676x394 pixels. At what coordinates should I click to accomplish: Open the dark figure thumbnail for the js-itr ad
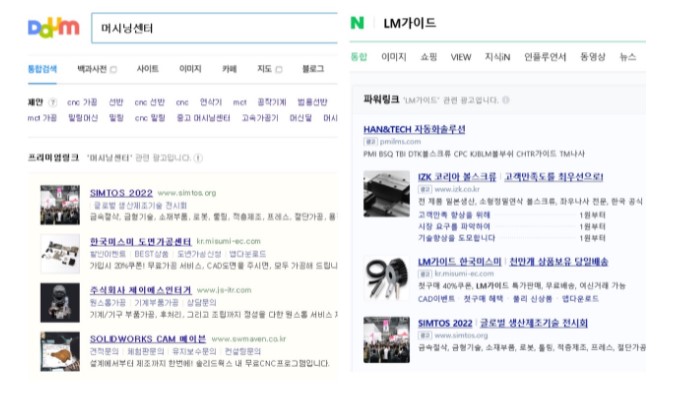(x=60, y=303)
